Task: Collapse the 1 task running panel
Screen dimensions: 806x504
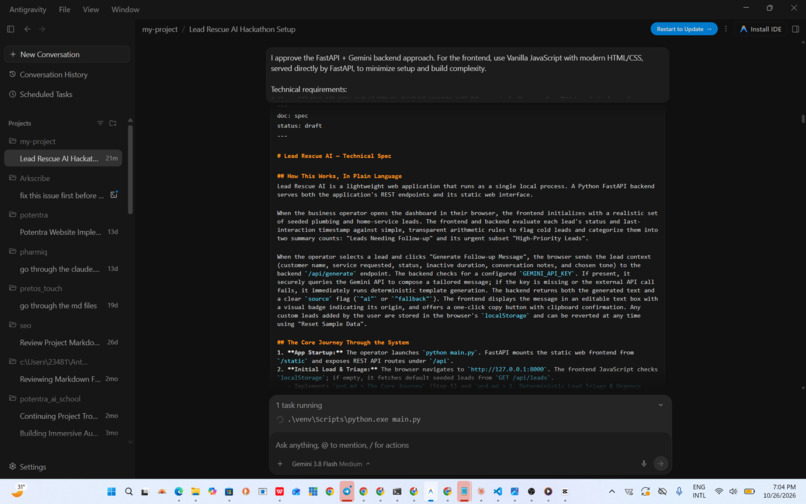Action: 661,405
